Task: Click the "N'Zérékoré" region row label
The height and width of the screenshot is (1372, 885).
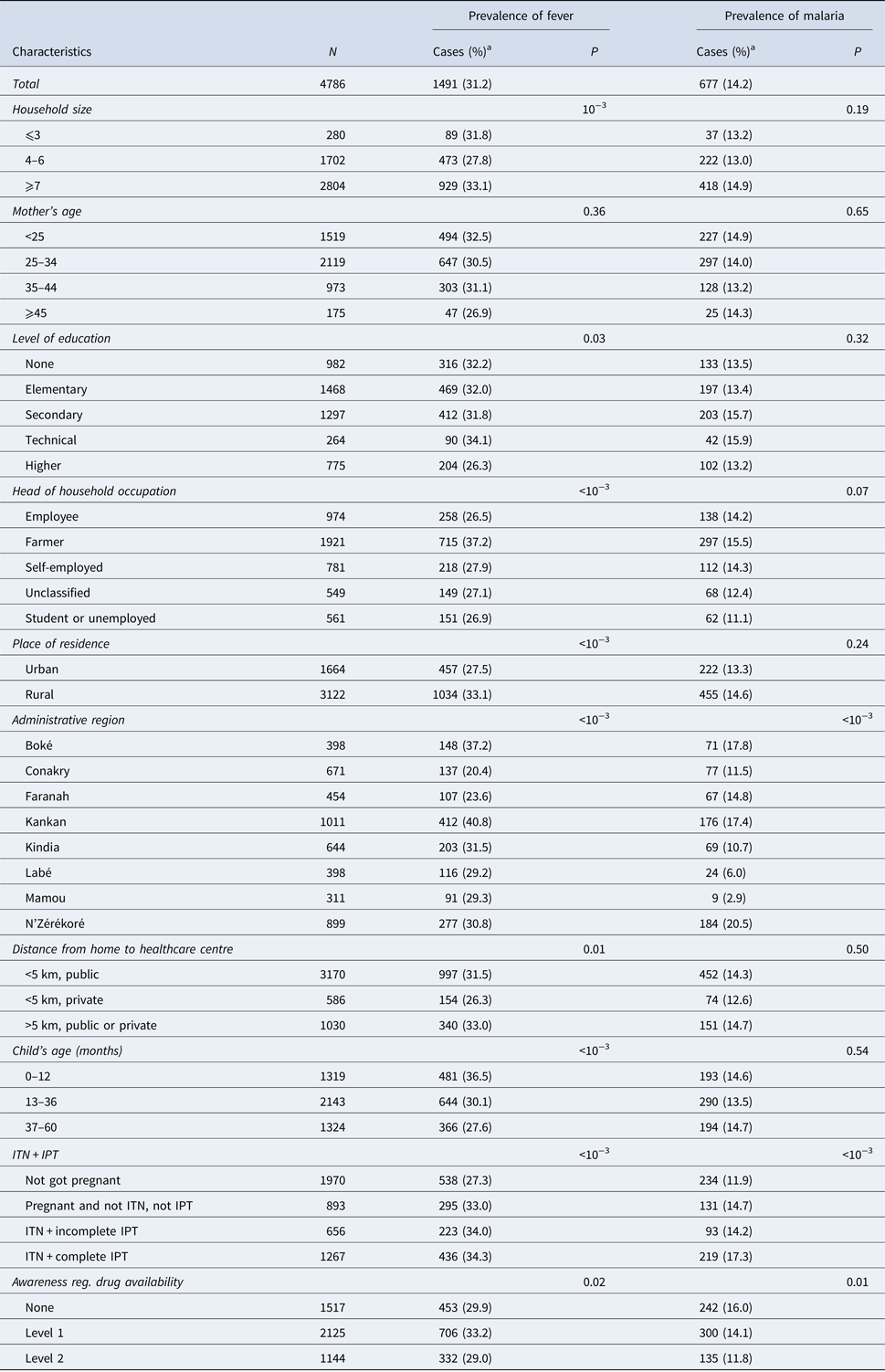Action: click(x=55, y=923)
